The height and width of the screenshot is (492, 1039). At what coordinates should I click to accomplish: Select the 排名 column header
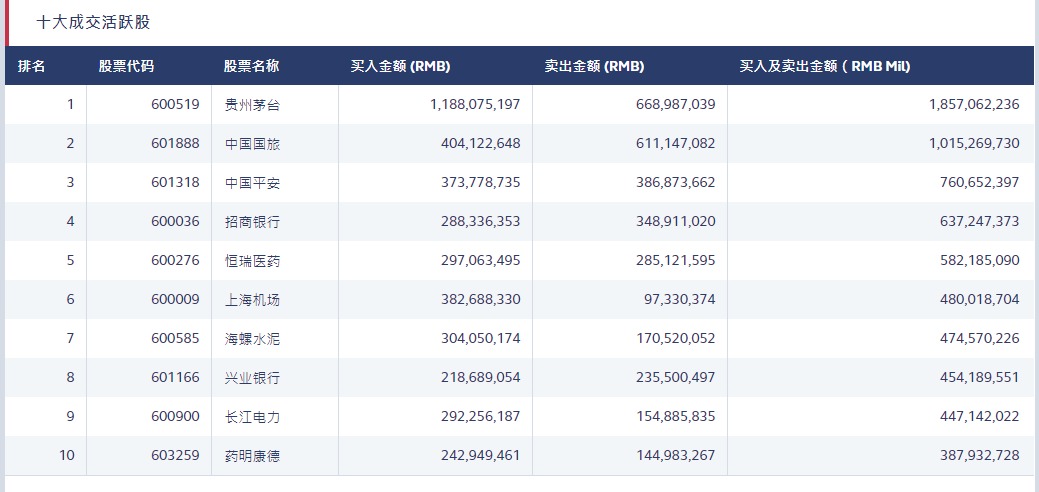point(32,66)
